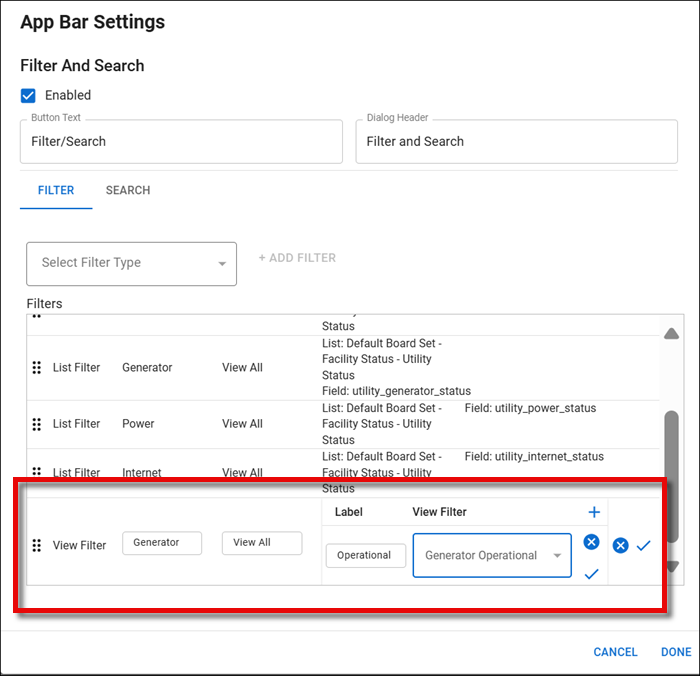Click the blue plus icon to add view filter
The height and width of the screenshot is (676, 700).
593,512
